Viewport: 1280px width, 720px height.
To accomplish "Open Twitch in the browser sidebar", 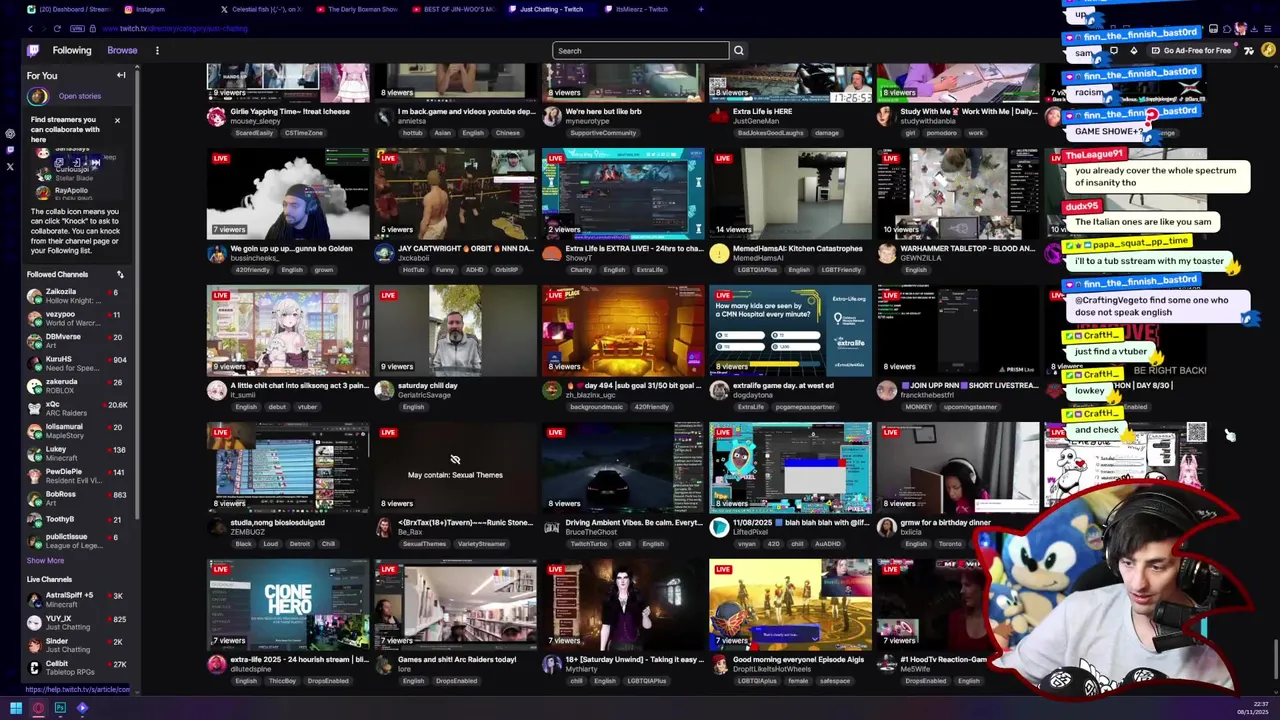I will [x=10, y=150].
